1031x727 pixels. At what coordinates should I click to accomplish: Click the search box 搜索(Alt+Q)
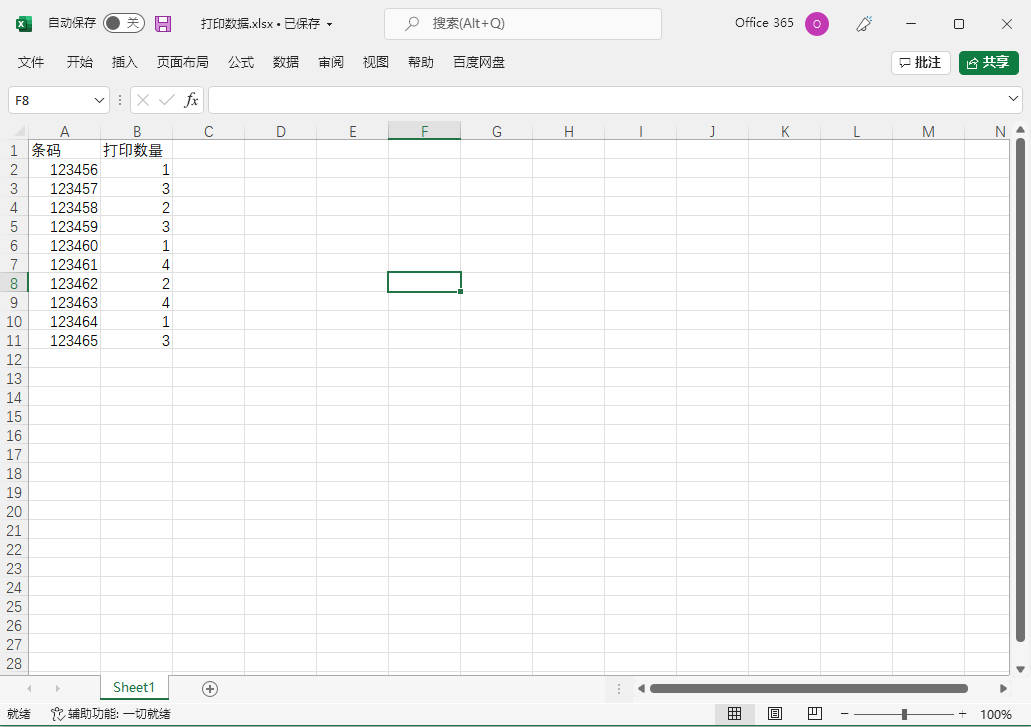coord(523,23)
